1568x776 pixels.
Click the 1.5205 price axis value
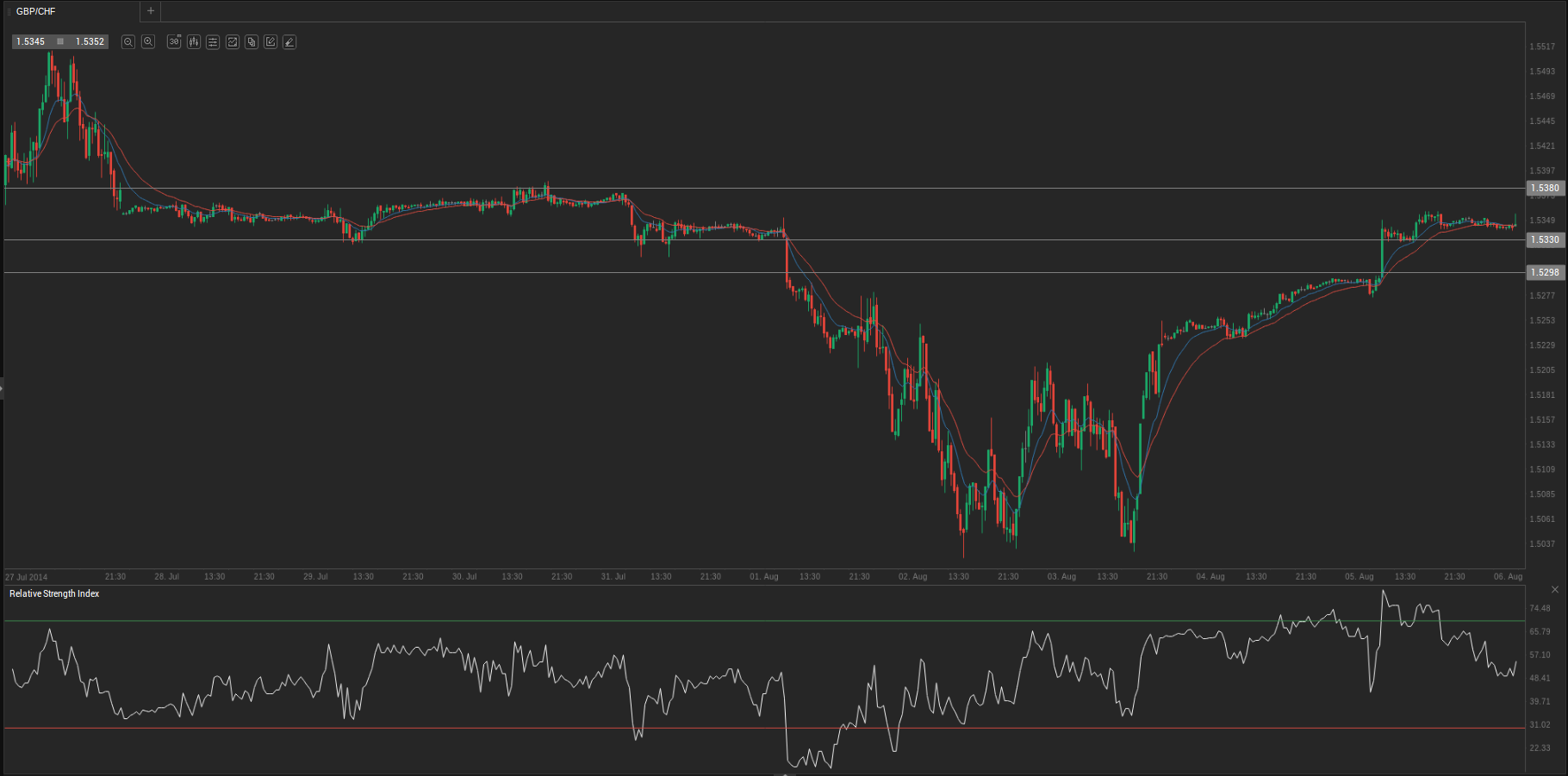point(1542,369)
